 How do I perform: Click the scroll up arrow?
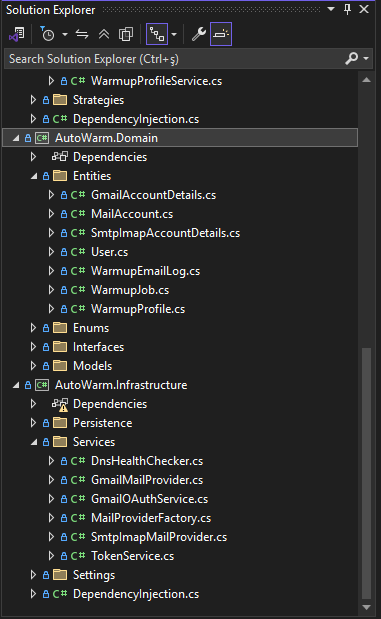point(366,80)
